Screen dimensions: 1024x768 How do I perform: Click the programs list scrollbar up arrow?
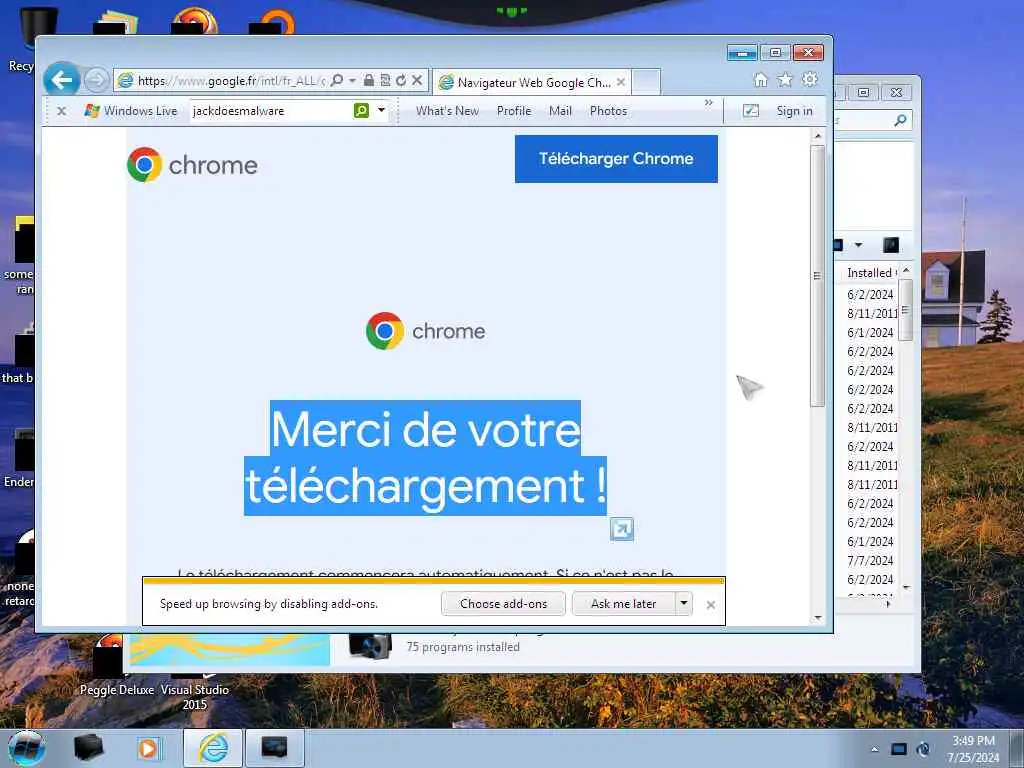pos(906,270)
